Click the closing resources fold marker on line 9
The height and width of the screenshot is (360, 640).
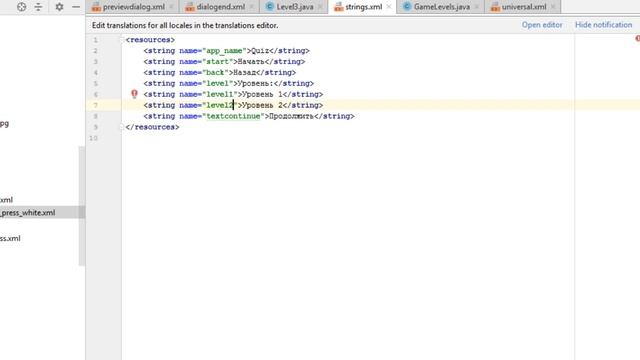tap(122, 127)
